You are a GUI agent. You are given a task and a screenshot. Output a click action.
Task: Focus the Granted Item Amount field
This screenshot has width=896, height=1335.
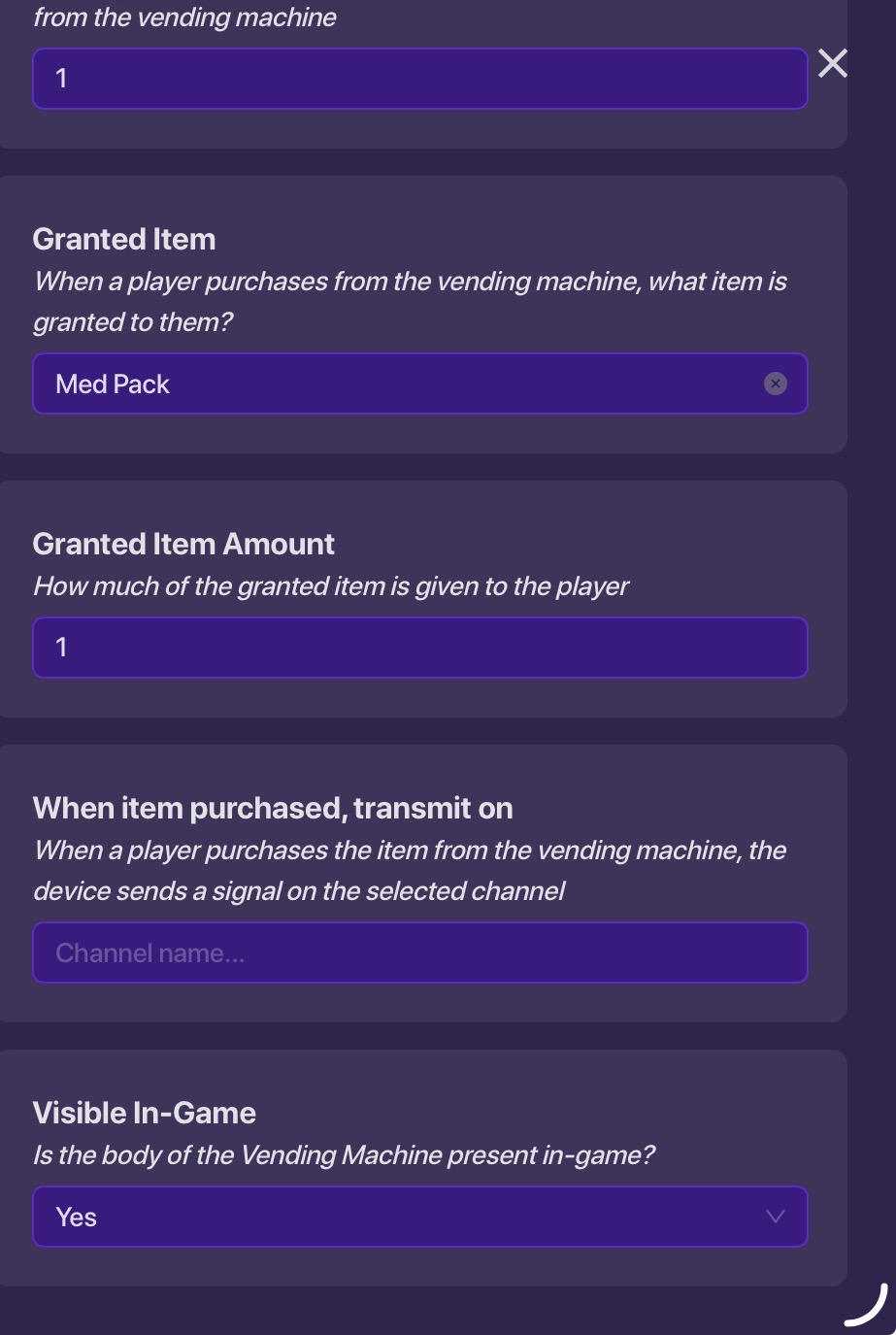419,648
